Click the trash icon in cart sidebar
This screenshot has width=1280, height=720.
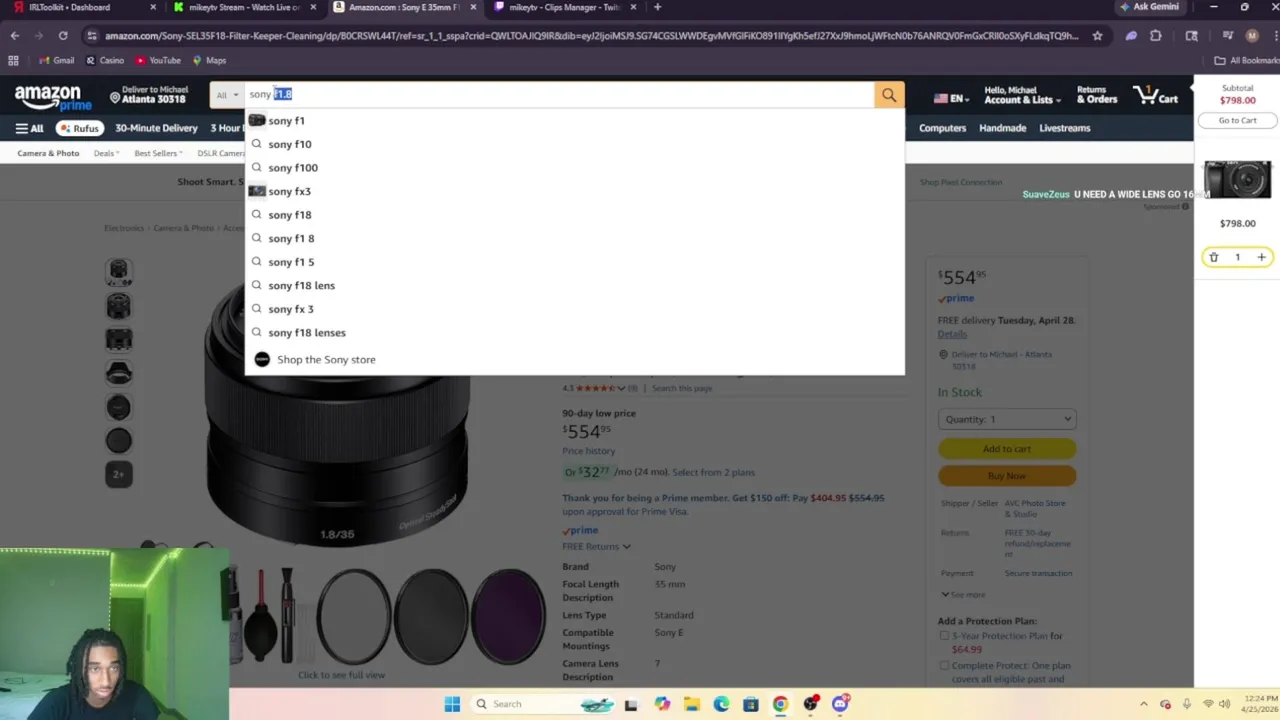click(1213, 257)
